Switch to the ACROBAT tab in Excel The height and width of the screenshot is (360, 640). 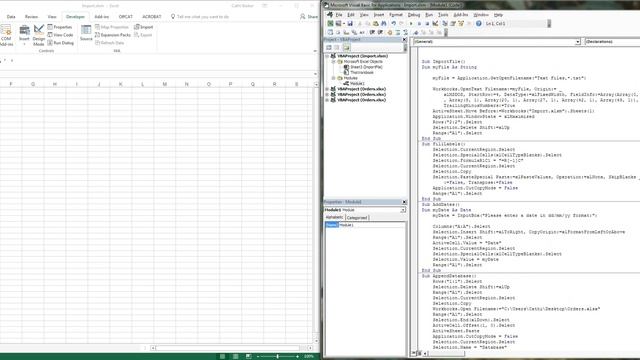point(152,17)
